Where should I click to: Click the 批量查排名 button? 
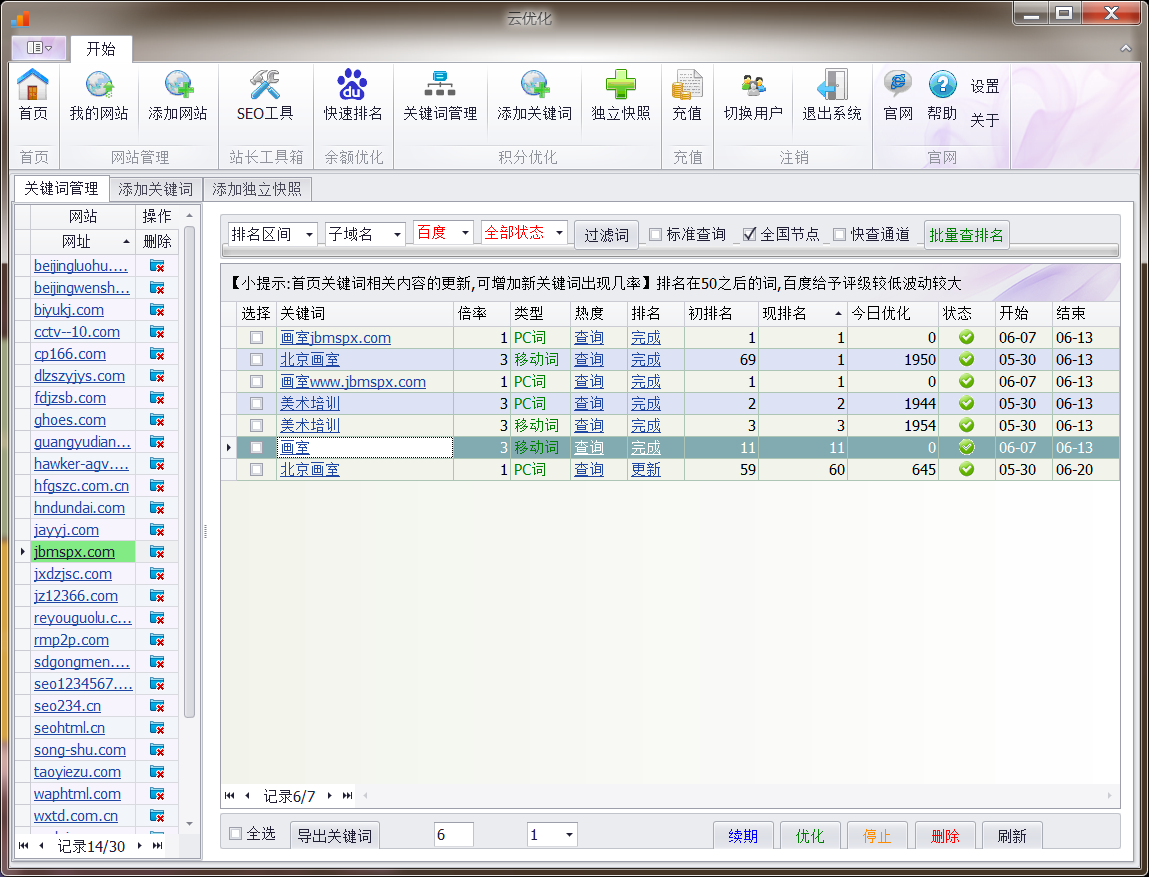coord(966,235)
